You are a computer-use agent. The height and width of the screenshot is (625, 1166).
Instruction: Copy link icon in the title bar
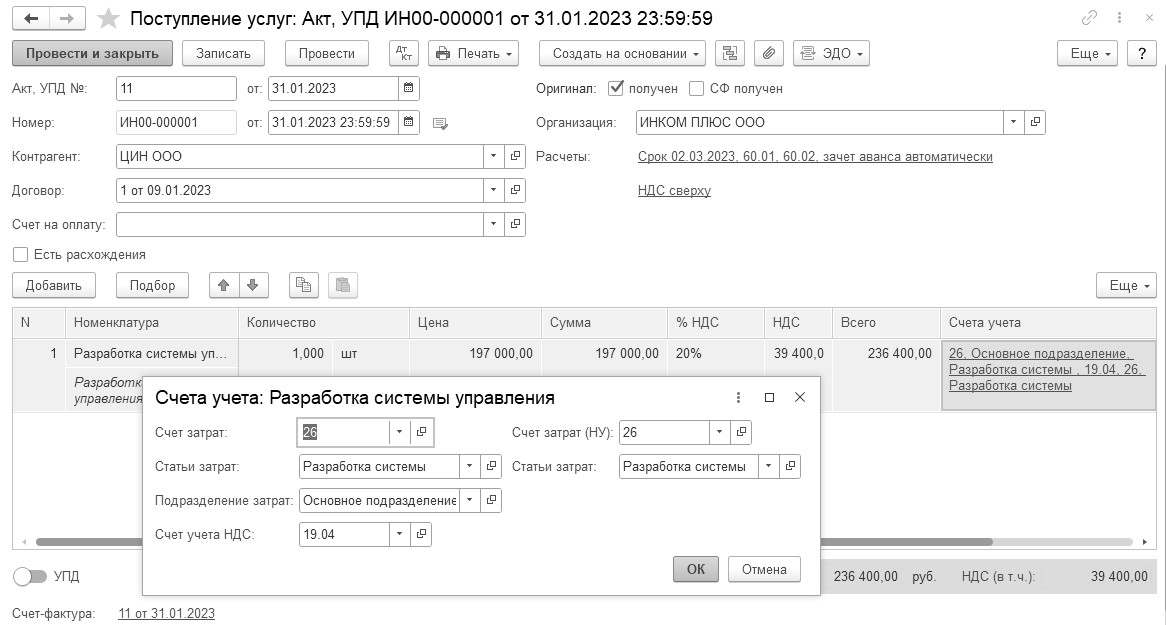1089,18
